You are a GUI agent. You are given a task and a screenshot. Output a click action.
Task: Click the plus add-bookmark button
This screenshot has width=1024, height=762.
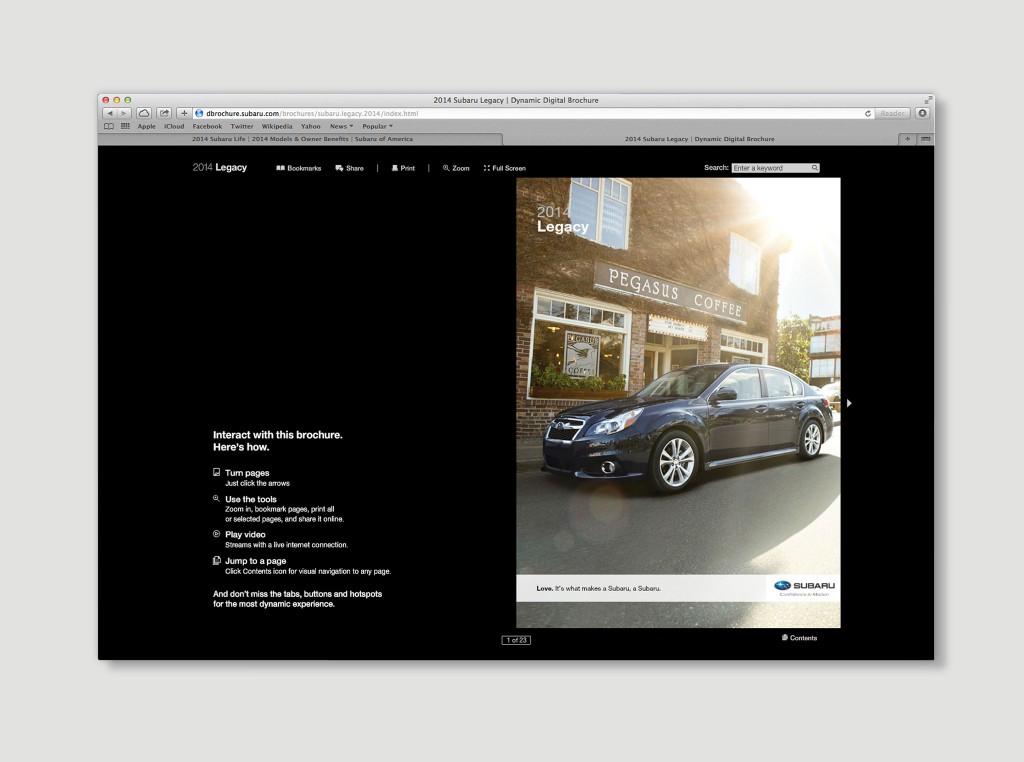[x=184, y=114]
